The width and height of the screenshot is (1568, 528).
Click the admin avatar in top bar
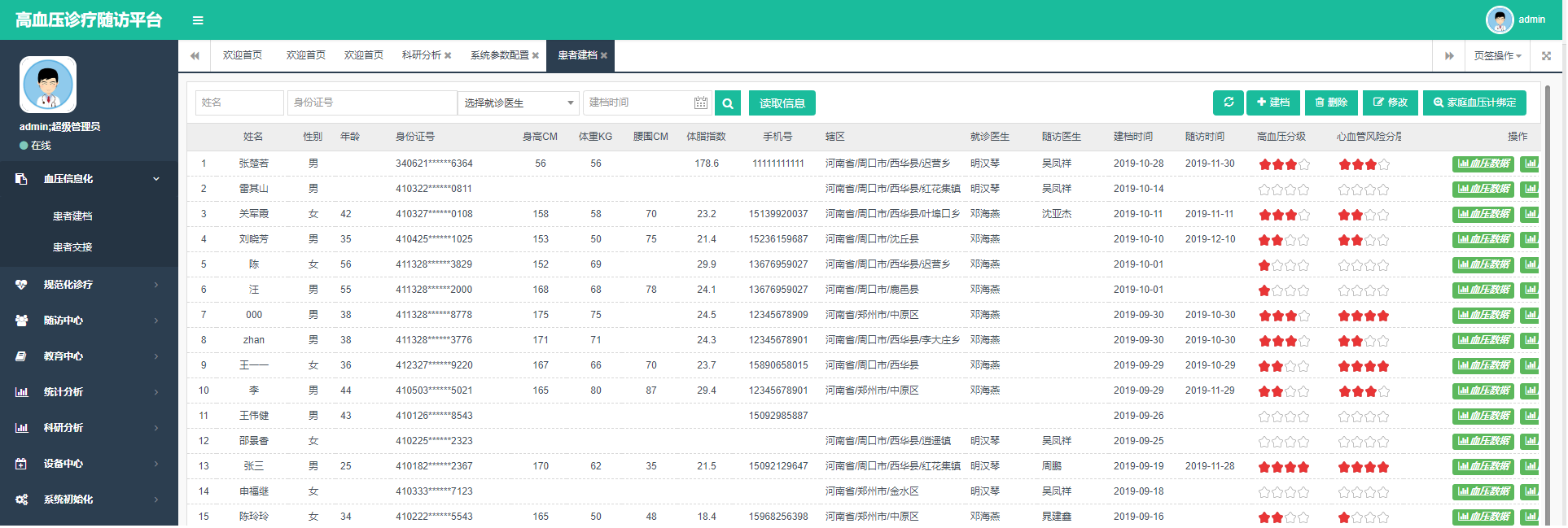point(1499,20)
